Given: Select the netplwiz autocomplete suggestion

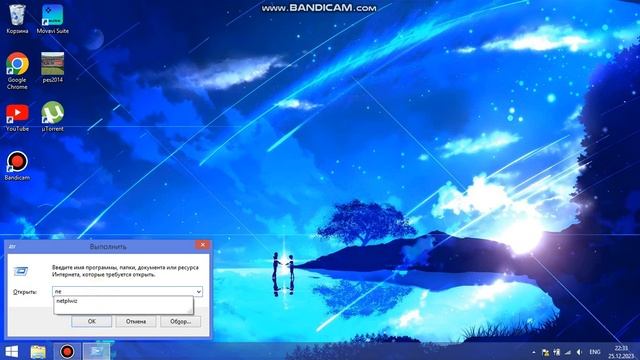Looking at the screenshot, I should tap(123, 301).
